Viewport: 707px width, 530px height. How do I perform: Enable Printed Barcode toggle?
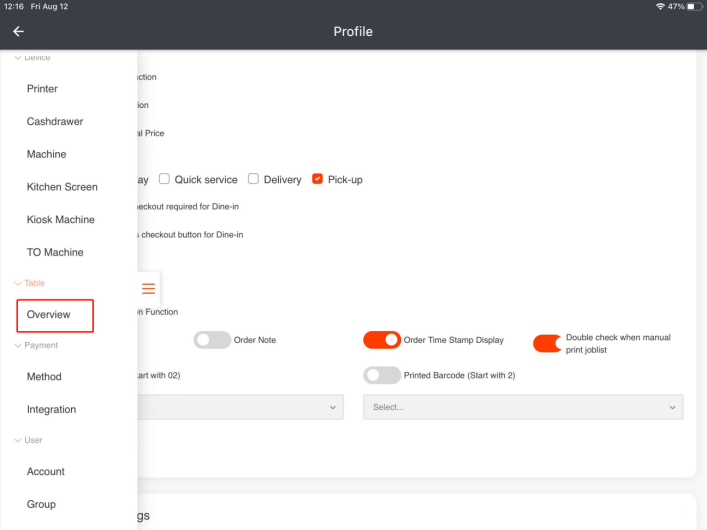click(x=381, y=376)
